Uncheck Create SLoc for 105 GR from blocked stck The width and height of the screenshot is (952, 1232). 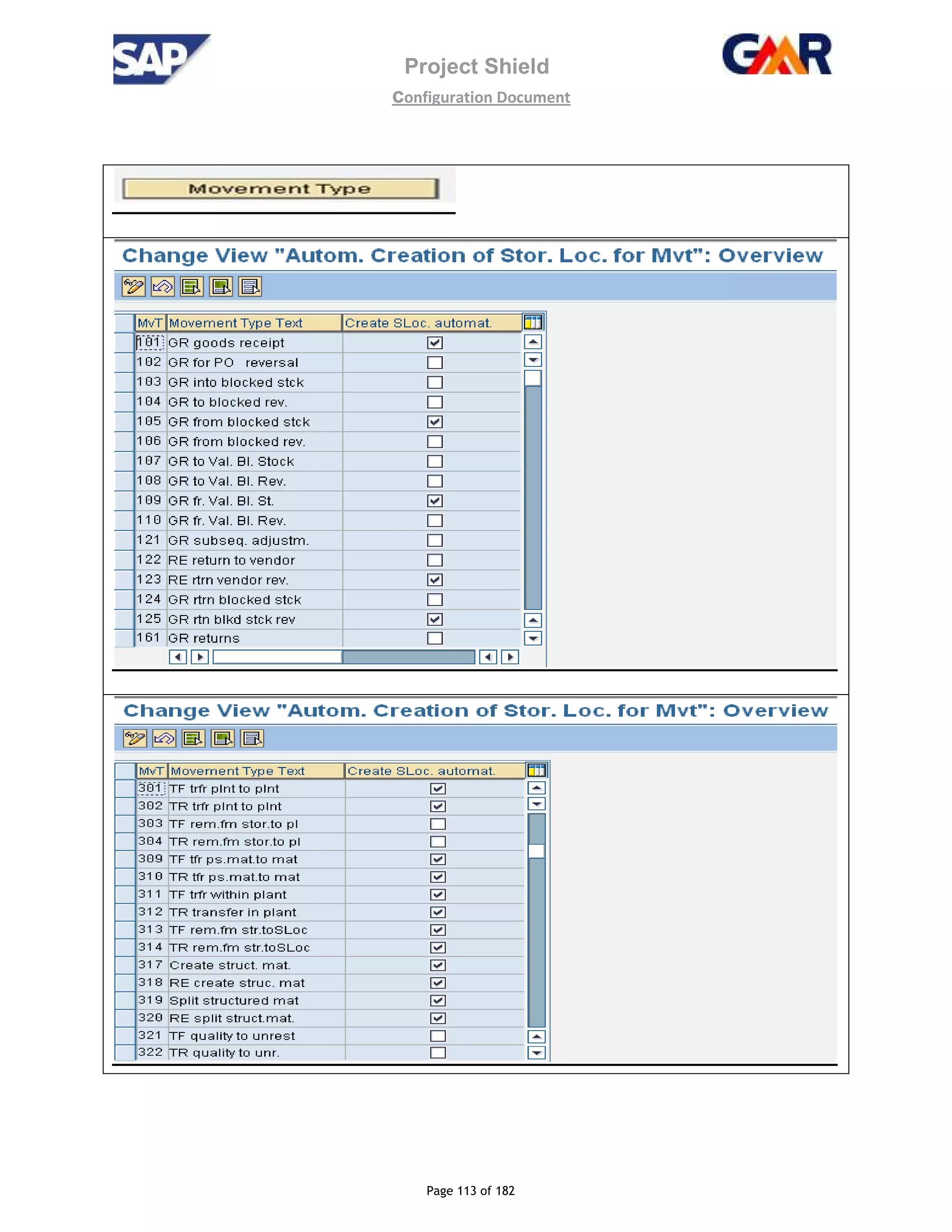point(435,422)
